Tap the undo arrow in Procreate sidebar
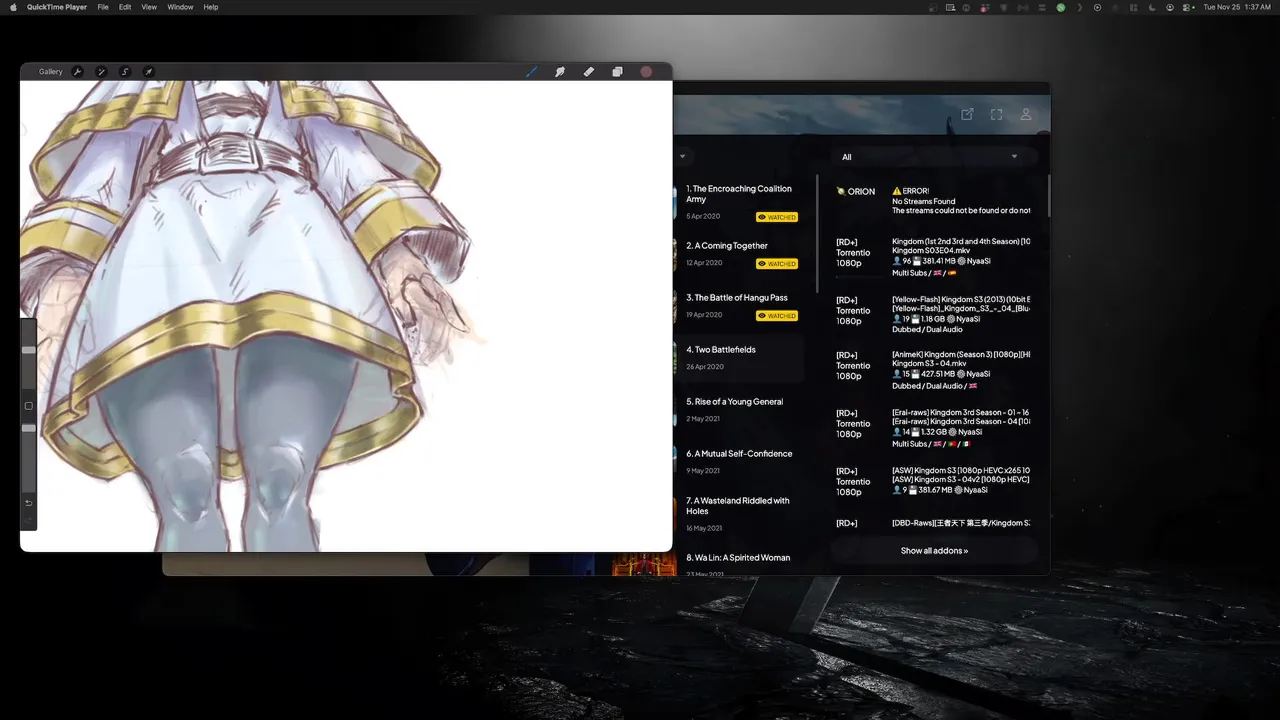The width and height of the screenshot is (1280, 720). point(29,503)
